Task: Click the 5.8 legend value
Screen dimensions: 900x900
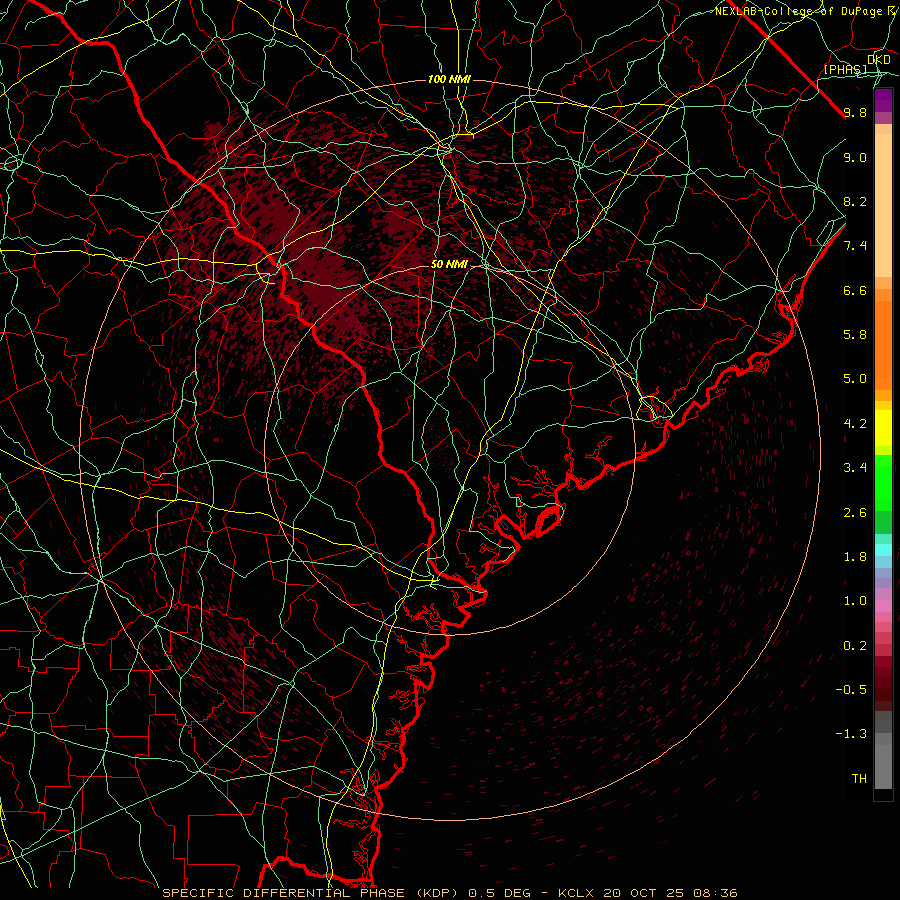Action: click(x=855, y=335)
